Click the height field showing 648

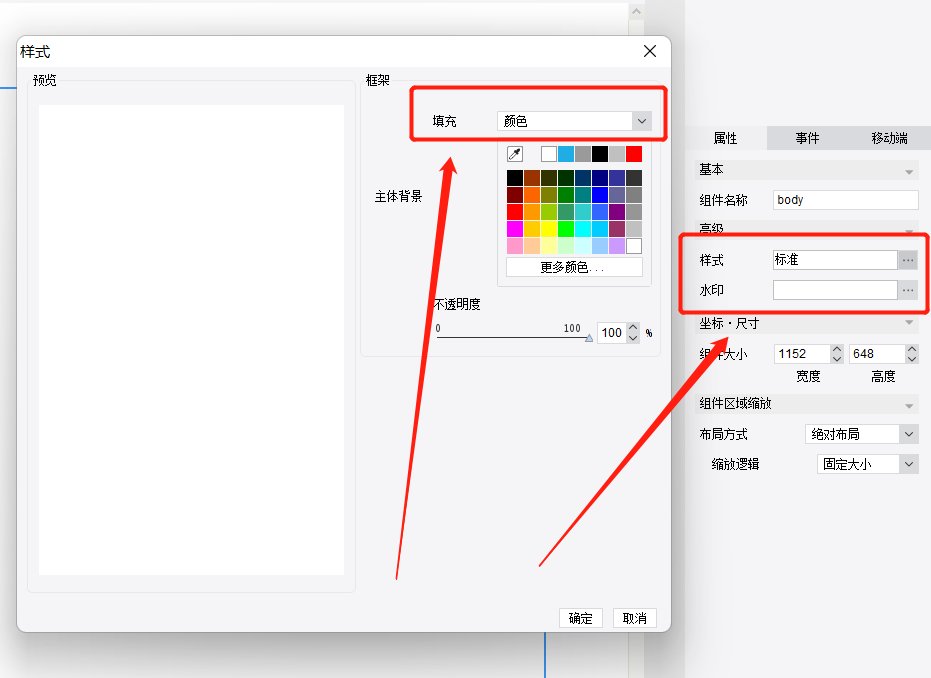(x=877, y=354)
